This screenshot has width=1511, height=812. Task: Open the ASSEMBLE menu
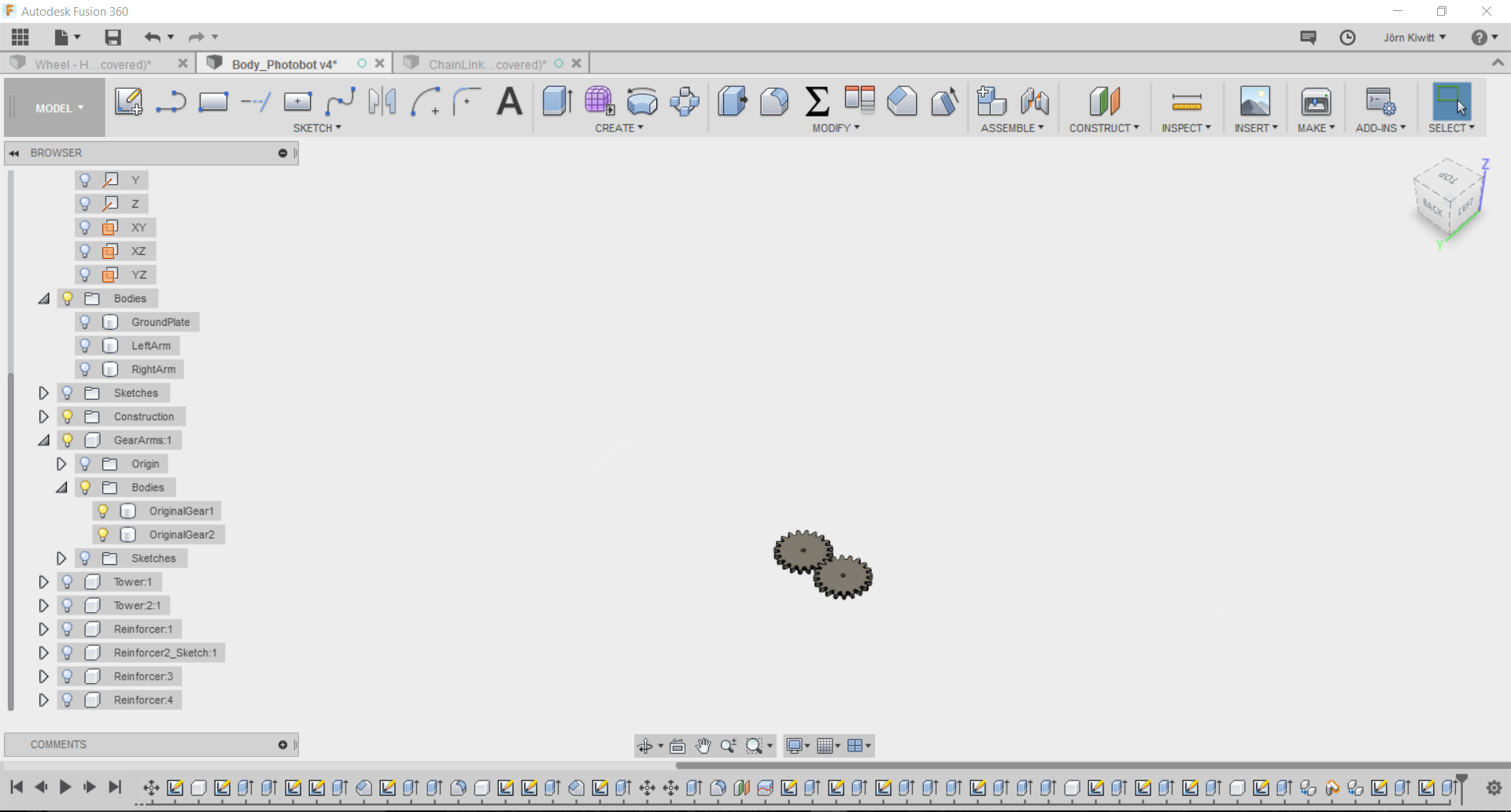(1012, 127)
